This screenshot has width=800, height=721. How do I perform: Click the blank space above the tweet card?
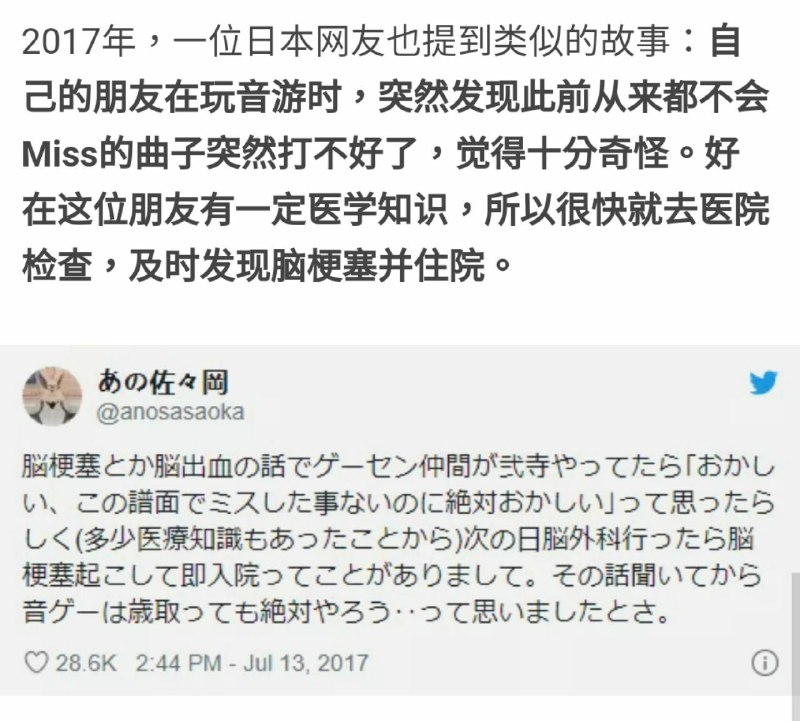point(400,316)
